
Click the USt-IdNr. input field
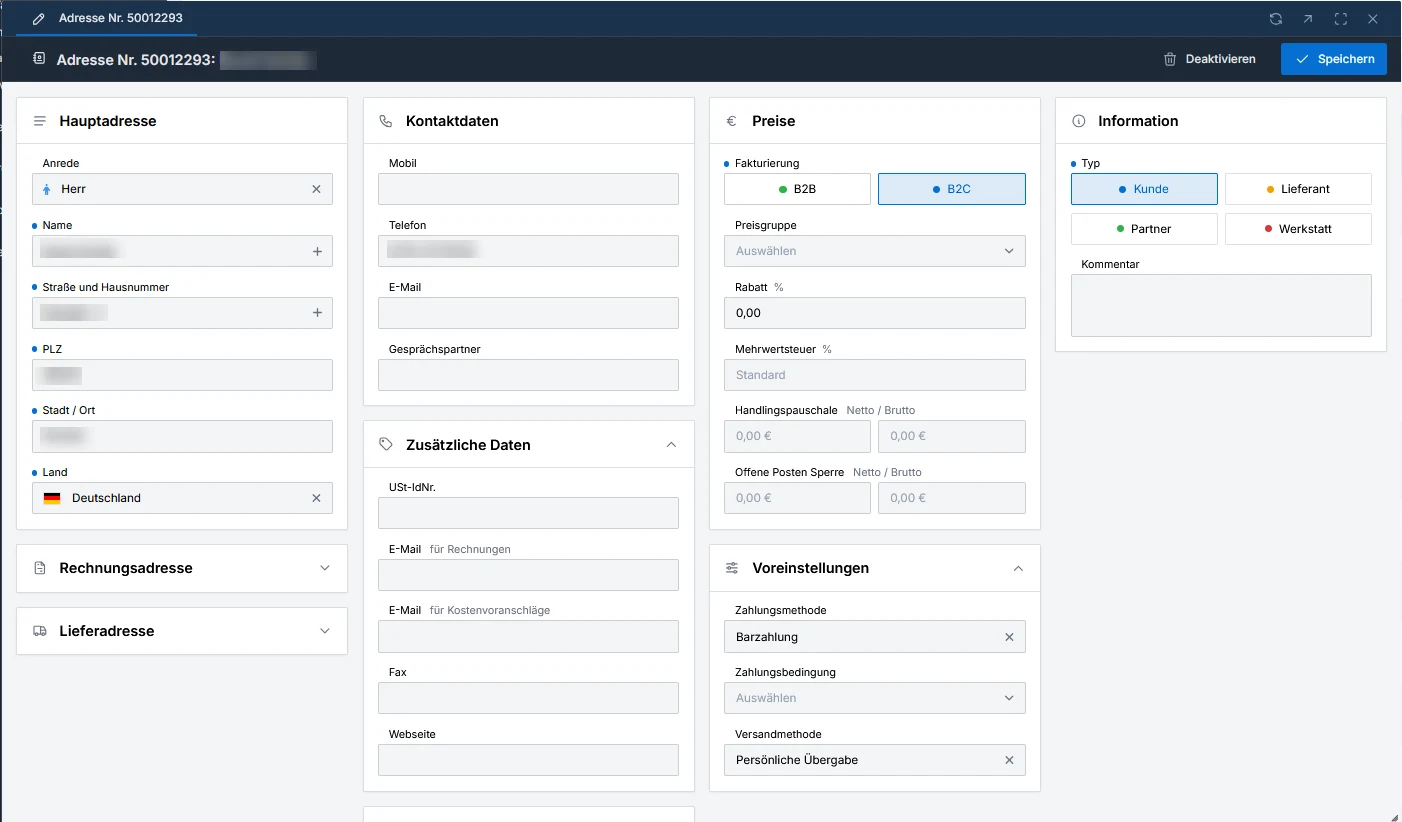528,513
